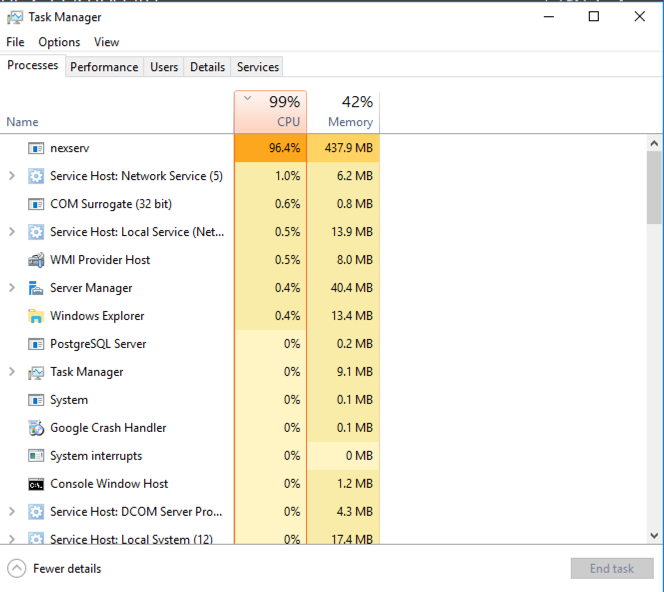Click the vertical scrollbar thumb
This screenshot has height=592, width=664.
tap(654, 187)
